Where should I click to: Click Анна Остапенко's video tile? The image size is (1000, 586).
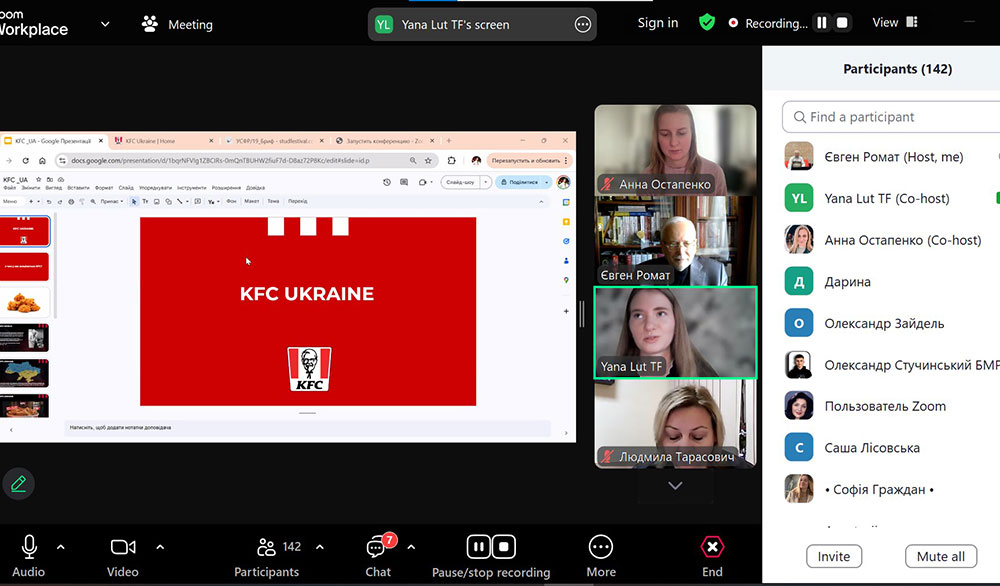(675, 150)
